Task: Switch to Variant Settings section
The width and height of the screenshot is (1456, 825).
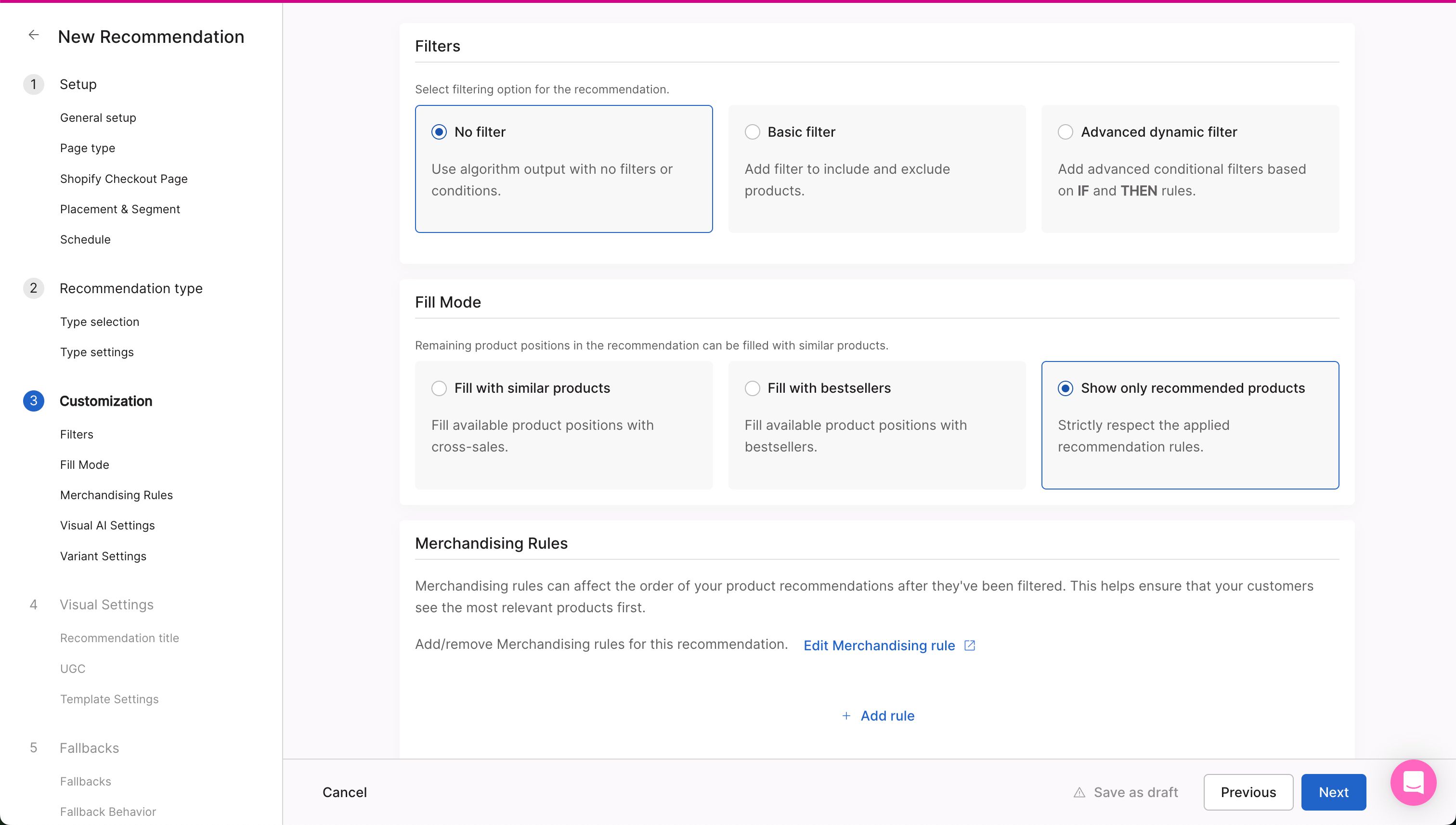Action: [103, 556]
